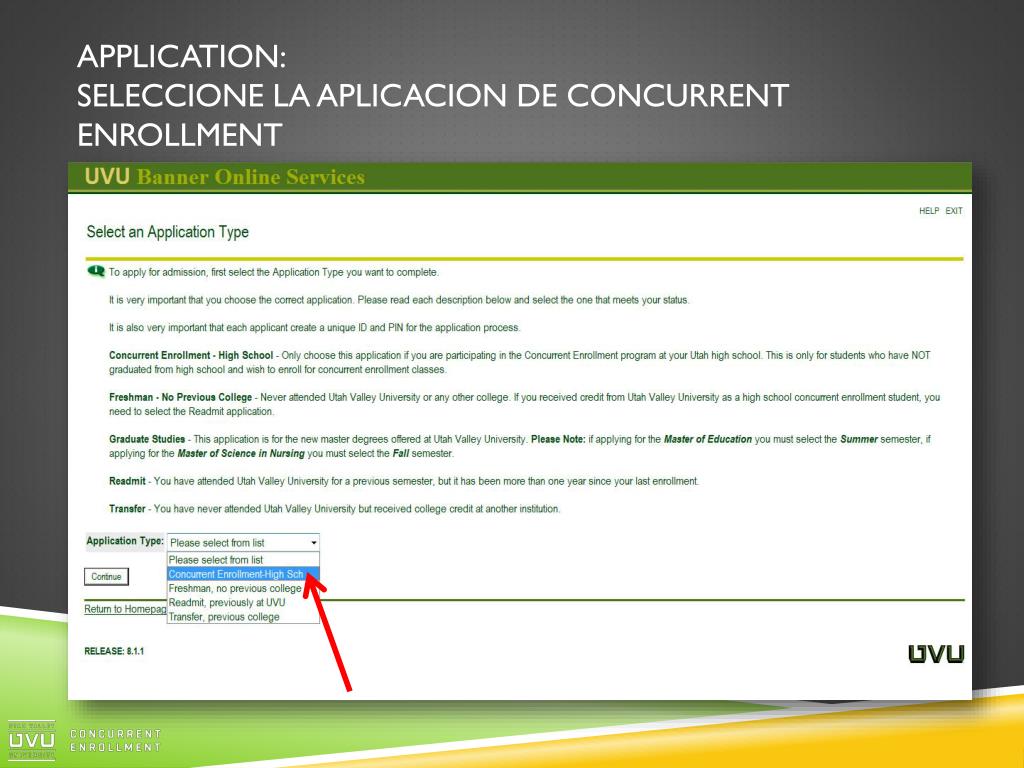Screen dimensions: 1024x768
Task: Click the 'Readmit' bold description text
Action: [127, 481]
